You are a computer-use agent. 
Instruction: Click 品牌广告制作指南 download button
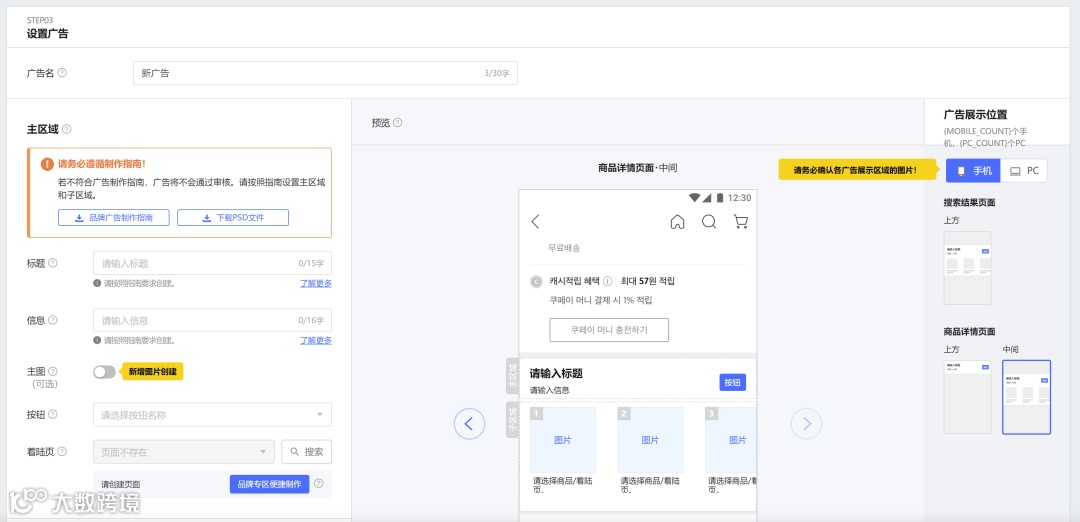pyautogui.click(x=114, y=218)
